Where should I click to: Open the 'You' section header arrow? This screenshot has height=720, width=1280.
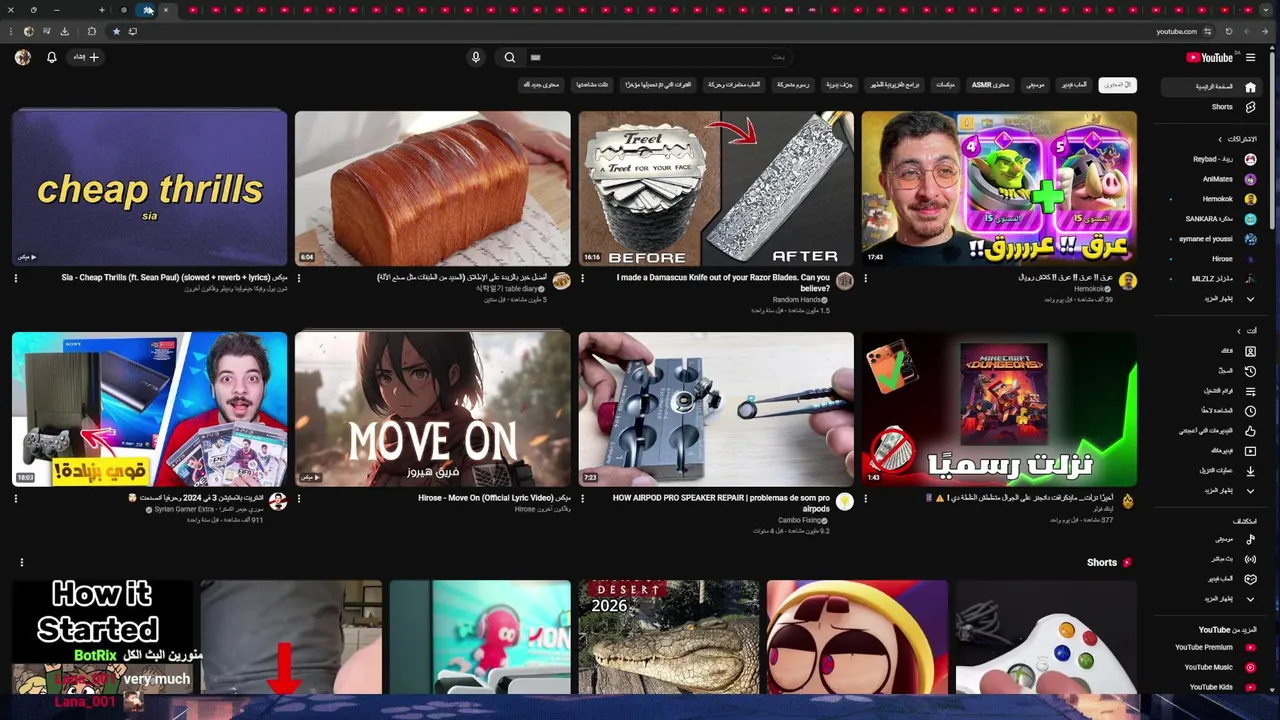click(1239, 331)
